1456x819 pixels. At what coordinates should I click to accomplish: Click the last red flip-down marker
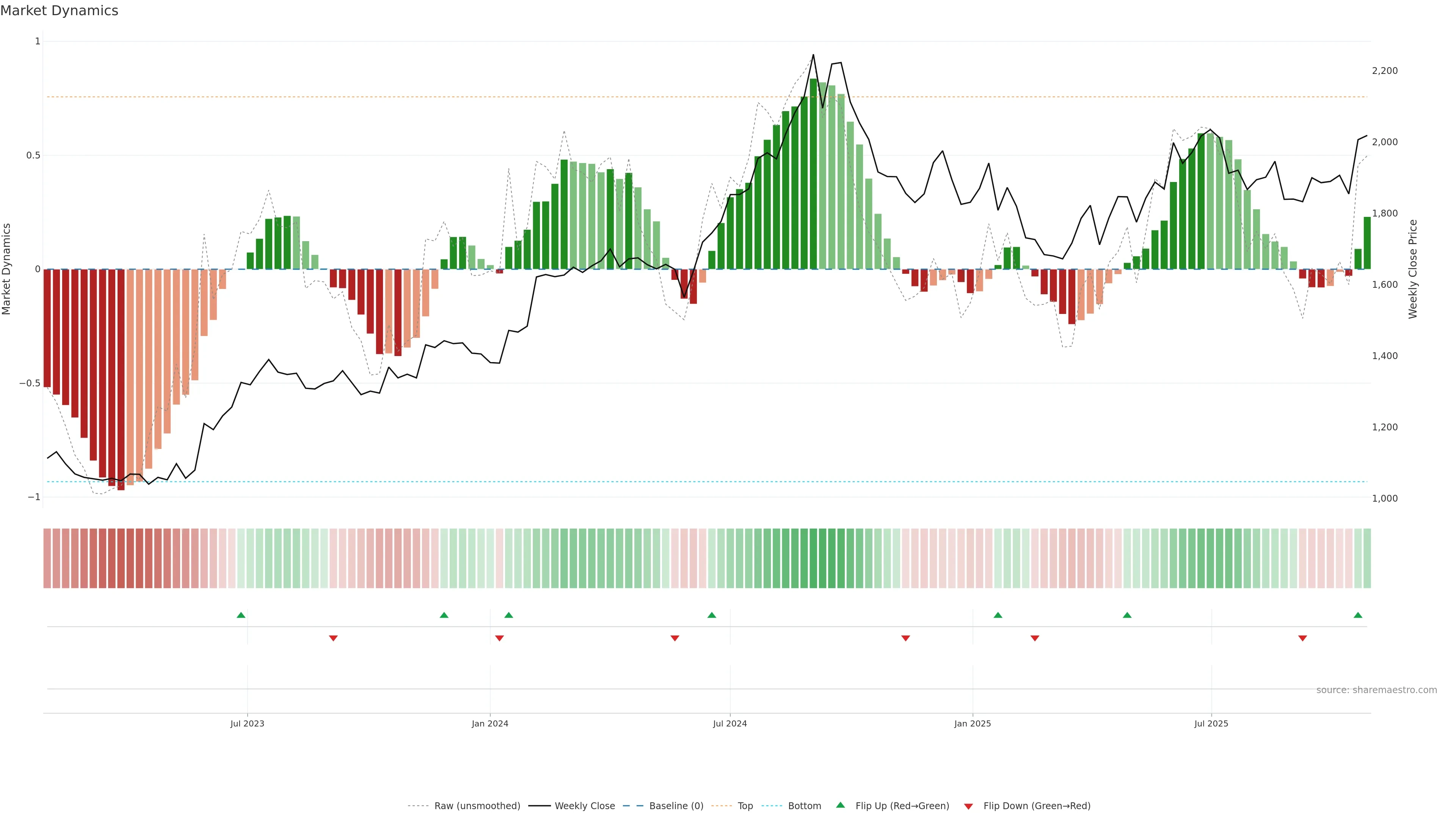click(x=1302, y=638)
